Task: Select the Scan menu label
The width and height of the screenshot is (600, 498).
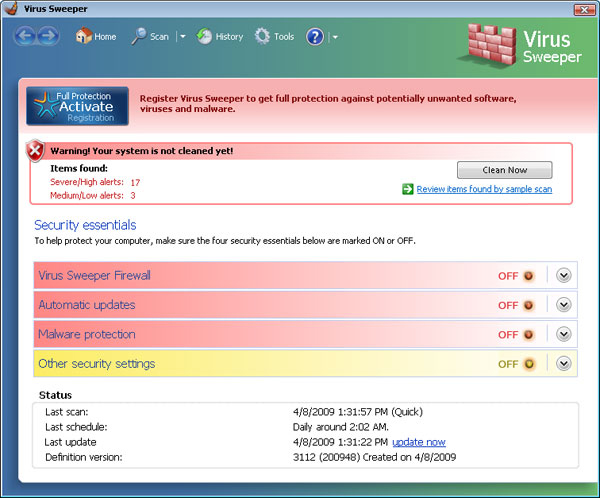Action: coord(159,37)
